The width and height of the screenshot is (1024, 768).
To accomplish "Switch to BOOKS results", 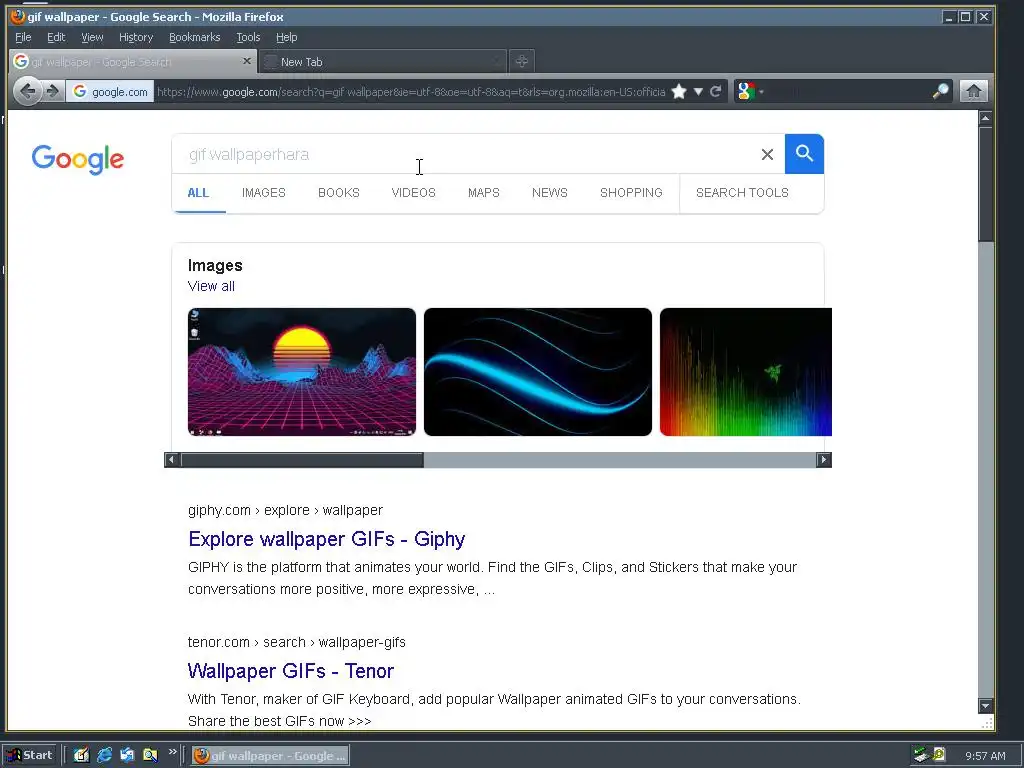I will 339,193.
